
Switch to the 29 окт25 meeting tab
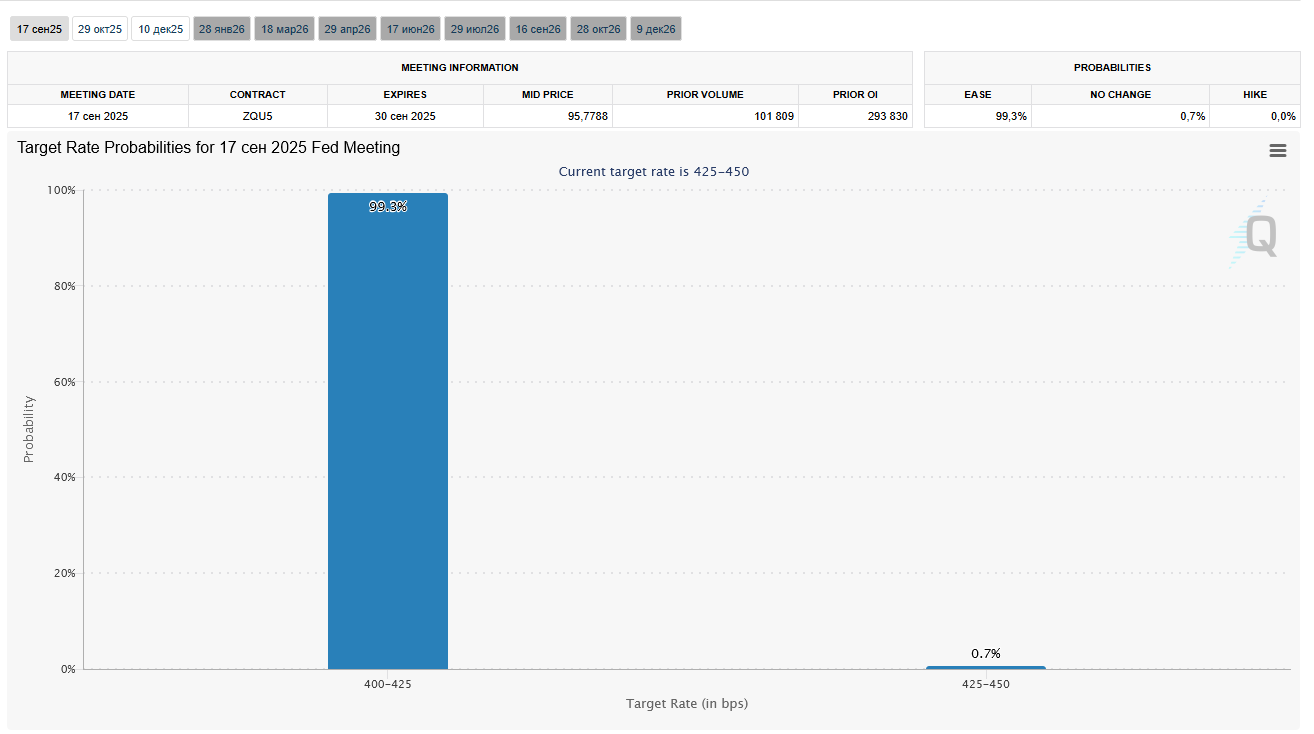[100, 29]
